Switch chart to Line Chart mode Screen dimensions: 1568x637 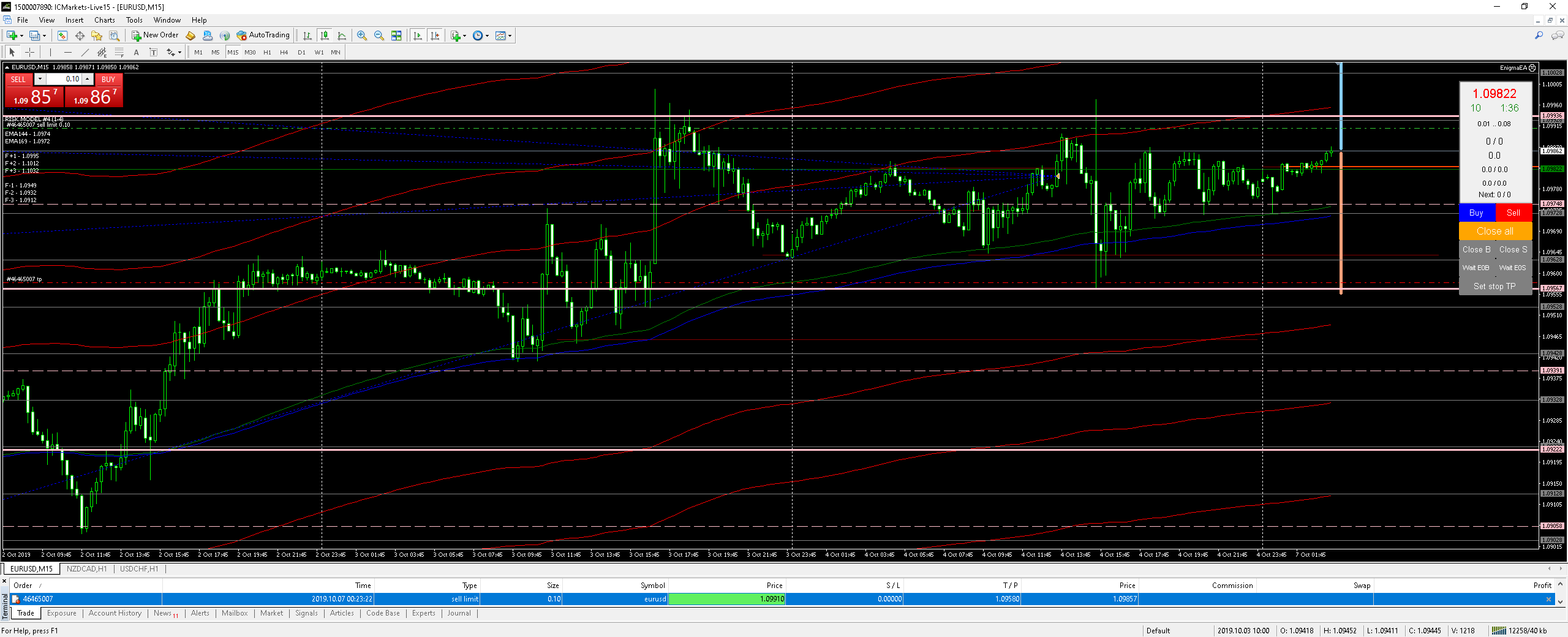[342, 36]
